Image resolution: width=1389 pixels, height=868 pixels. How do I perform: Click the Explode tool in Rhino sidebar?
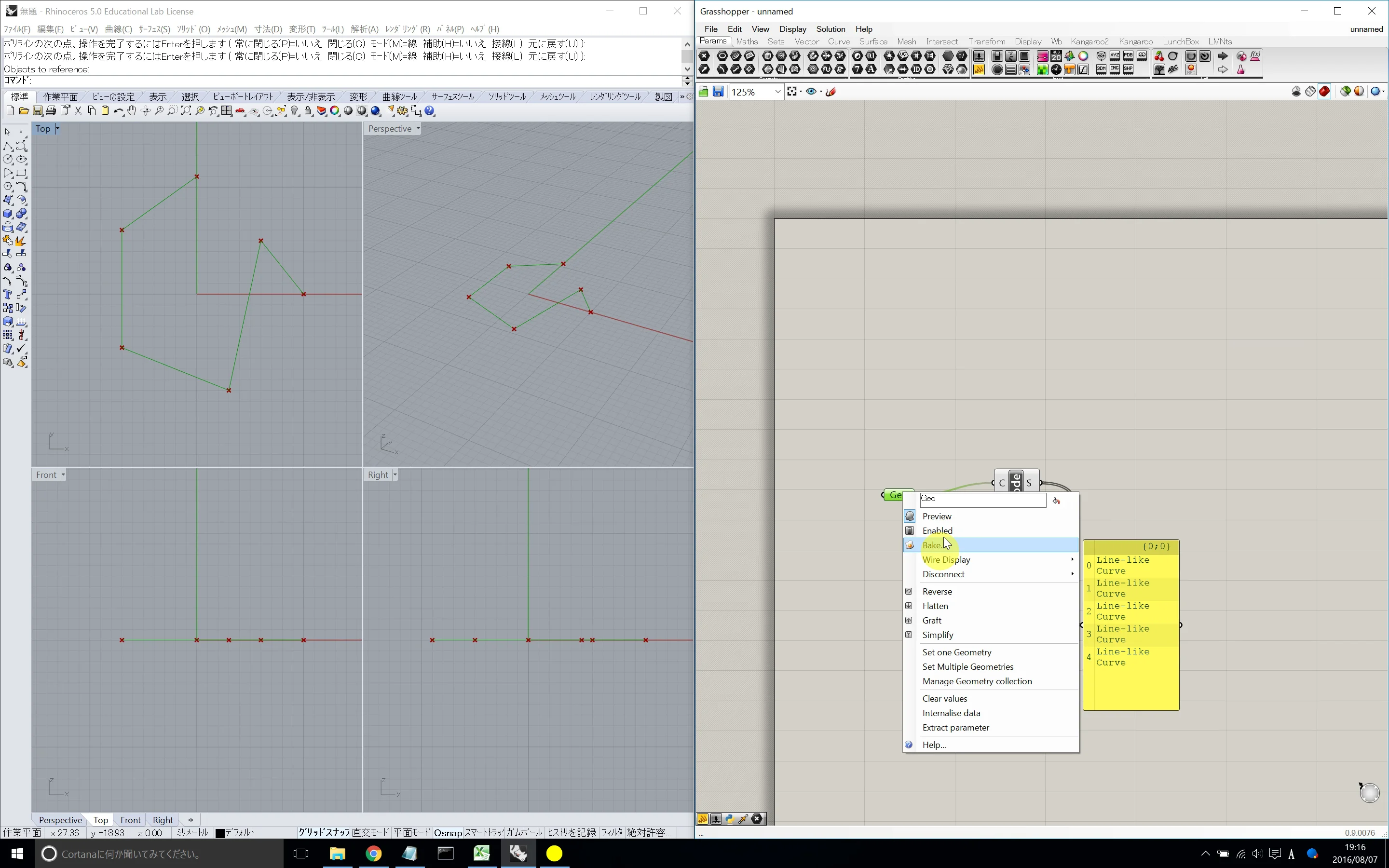point(22,241)
